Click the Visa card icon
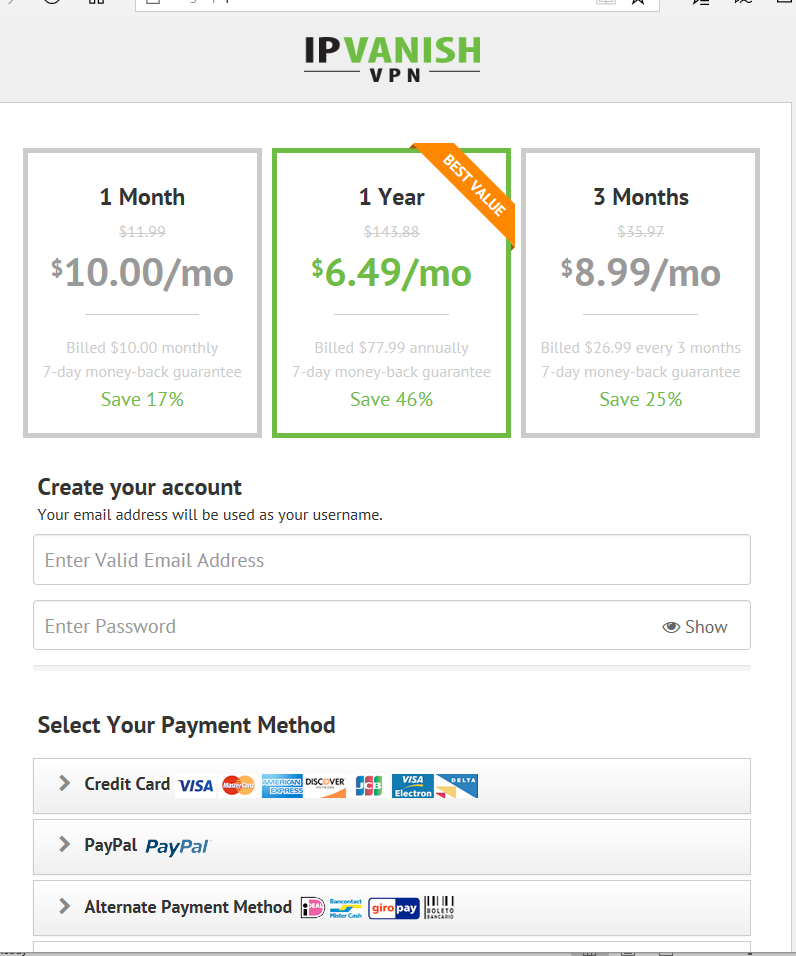 point(196,785)
